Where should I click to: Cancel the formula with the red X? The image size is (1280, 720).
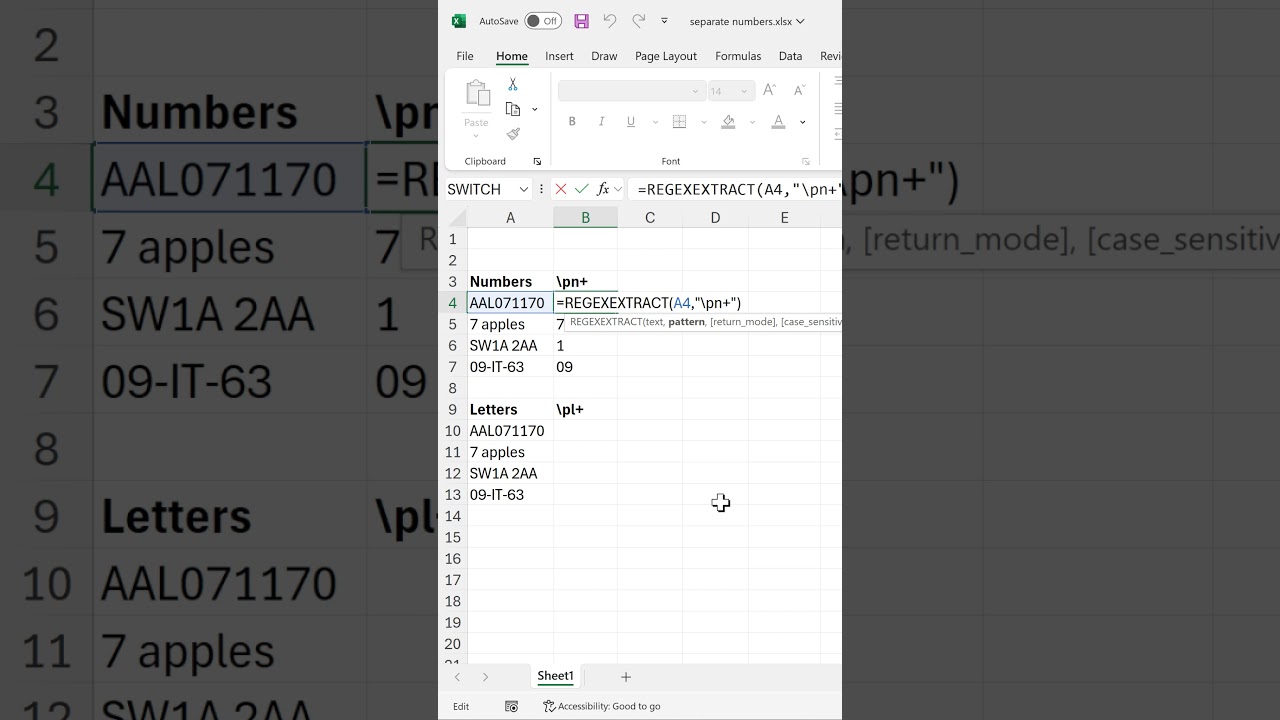coord(560,189)
